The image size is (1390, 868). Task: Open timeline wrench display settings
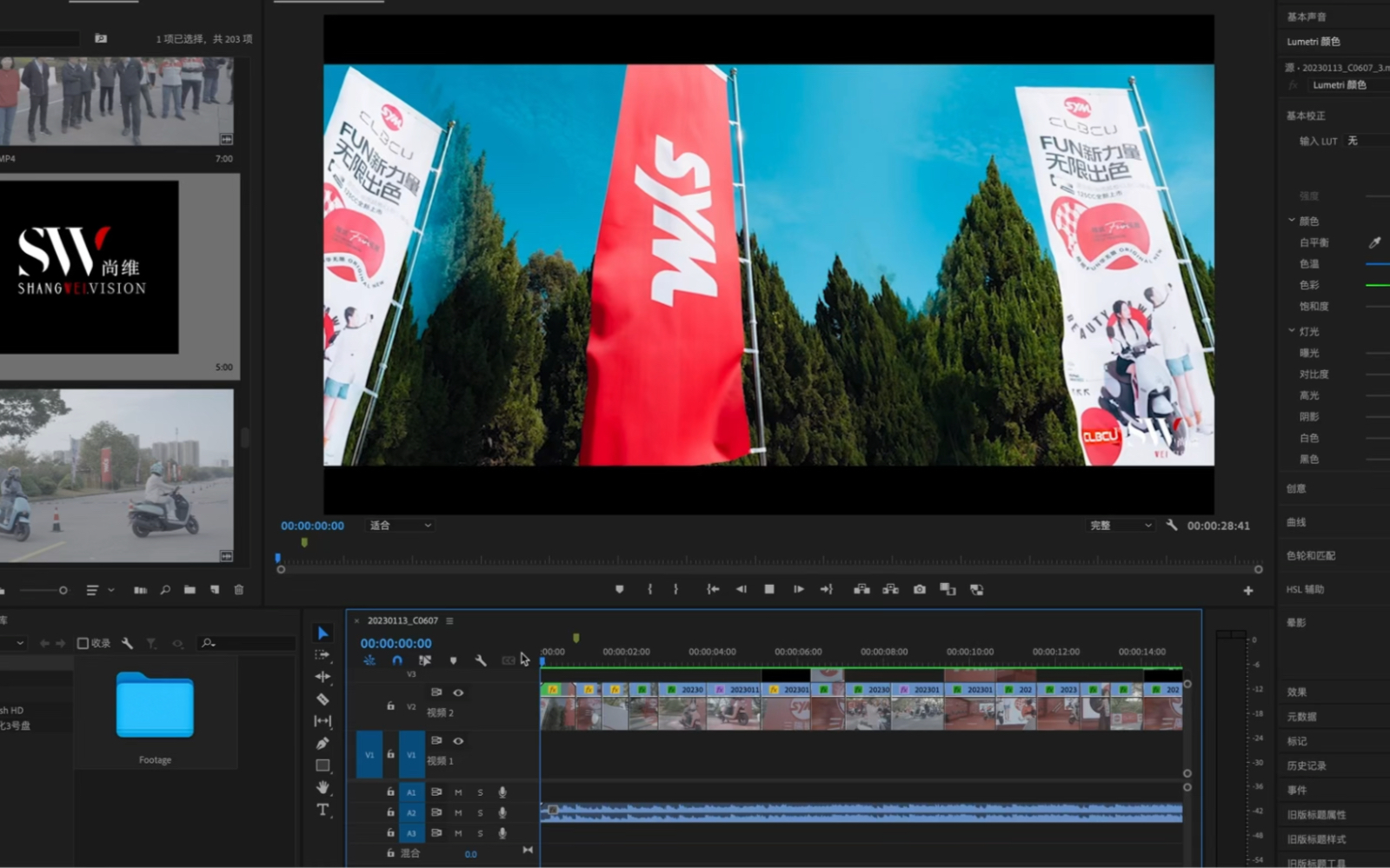(481, 660)
